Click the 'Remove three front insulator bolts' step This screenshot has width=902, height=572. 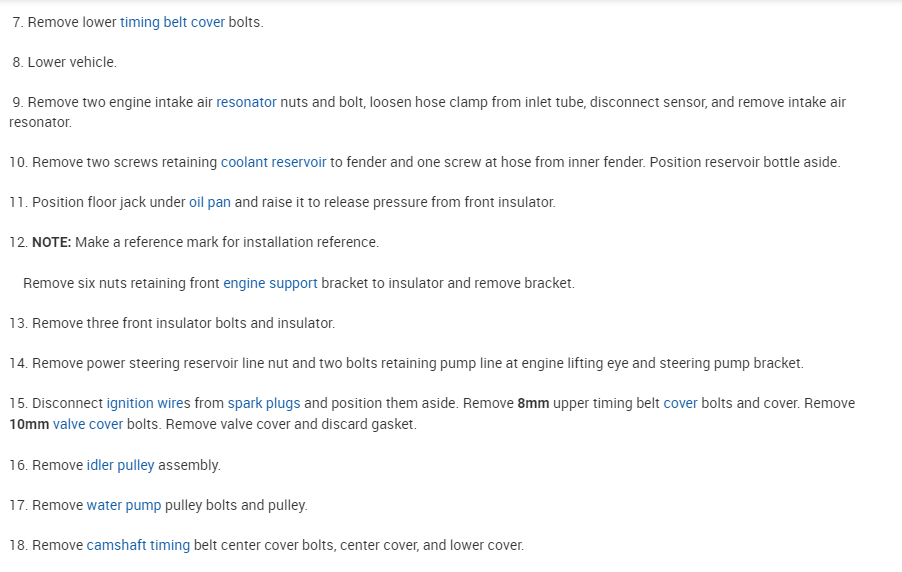point(183,323)
